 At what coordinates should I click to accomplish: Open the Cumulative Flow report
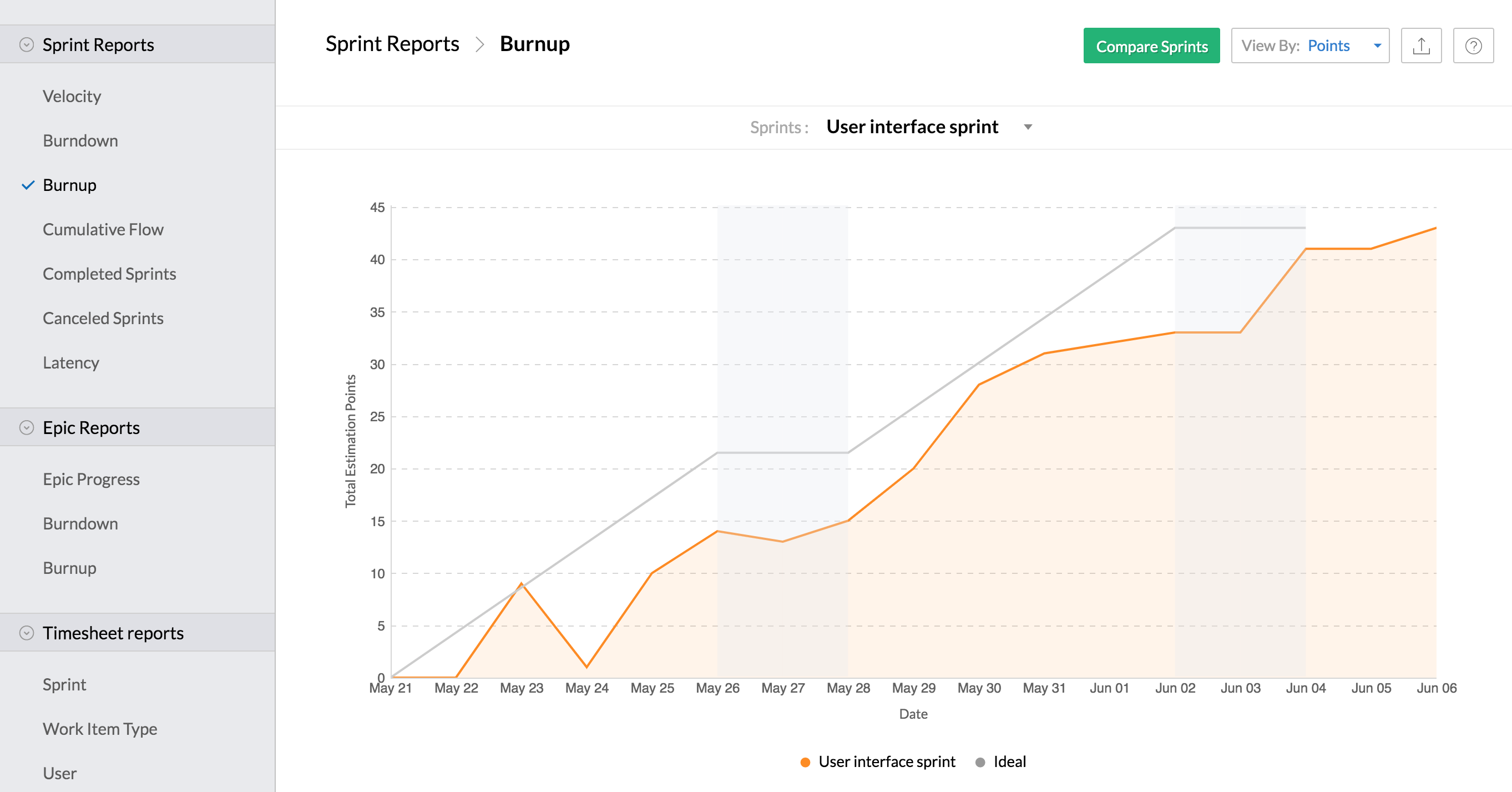click(x=103, y=230)
